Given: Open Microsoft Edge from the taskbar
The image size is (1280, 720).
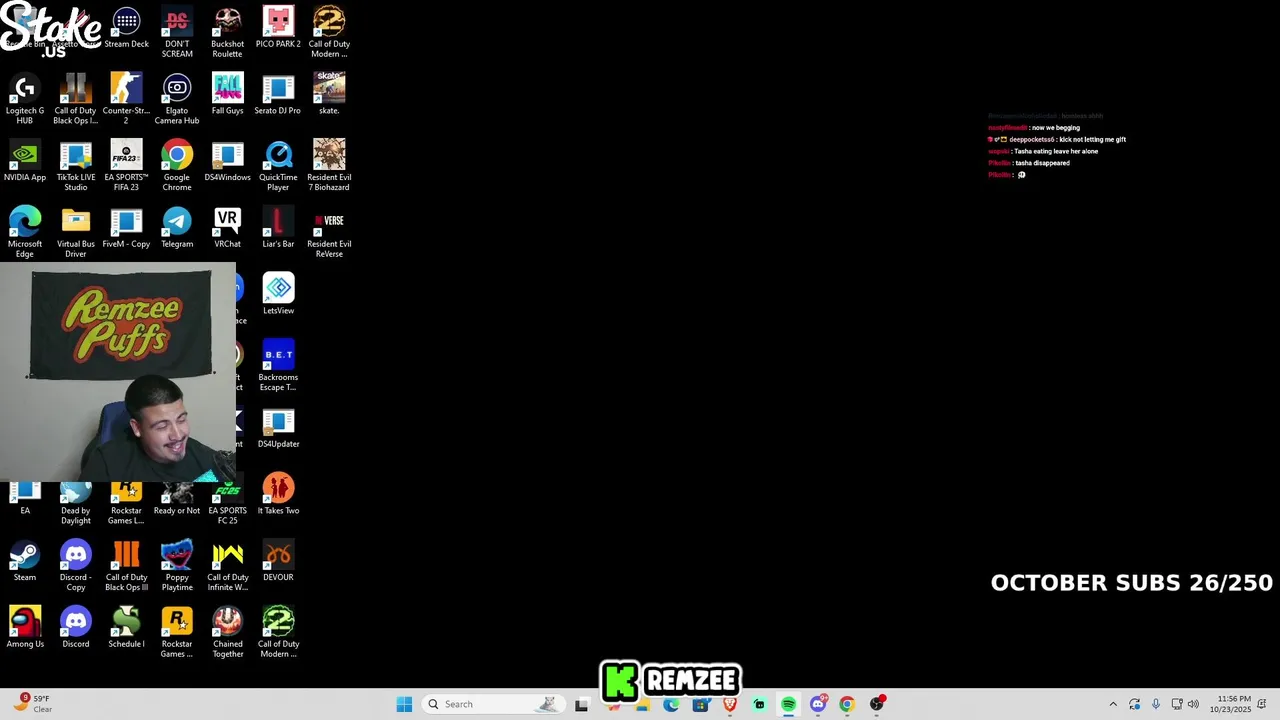Looking at the screenshot, I should [x=671, y=704].
